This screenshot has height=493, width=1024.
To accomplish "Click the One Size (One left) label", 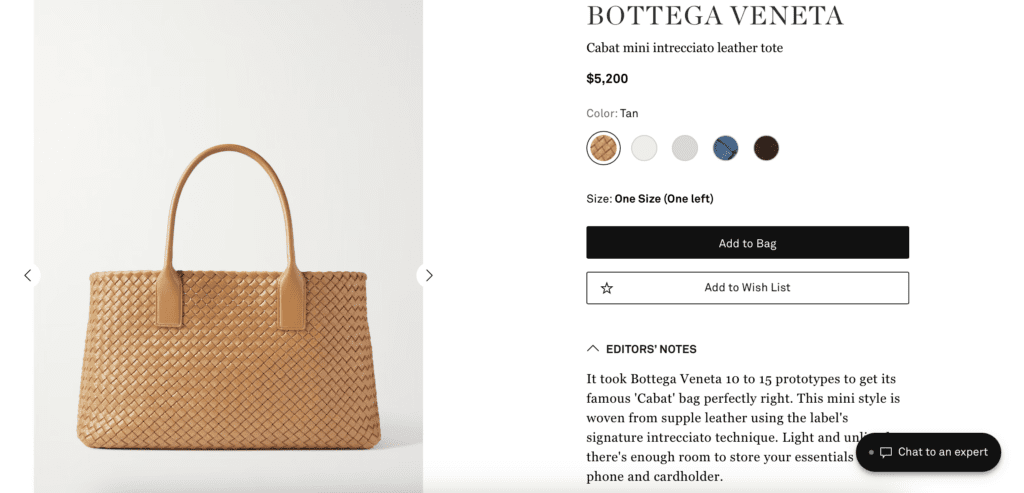I will 663,199.
